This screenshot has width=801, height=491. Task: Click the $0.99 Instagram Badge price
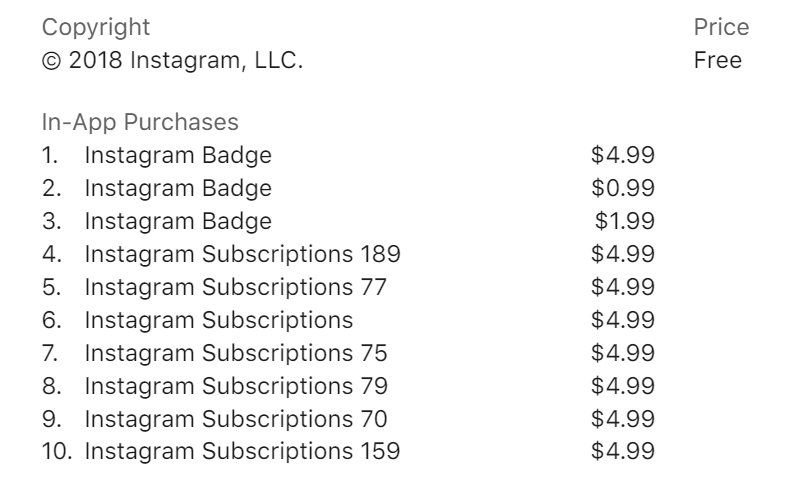coord(623,188)
